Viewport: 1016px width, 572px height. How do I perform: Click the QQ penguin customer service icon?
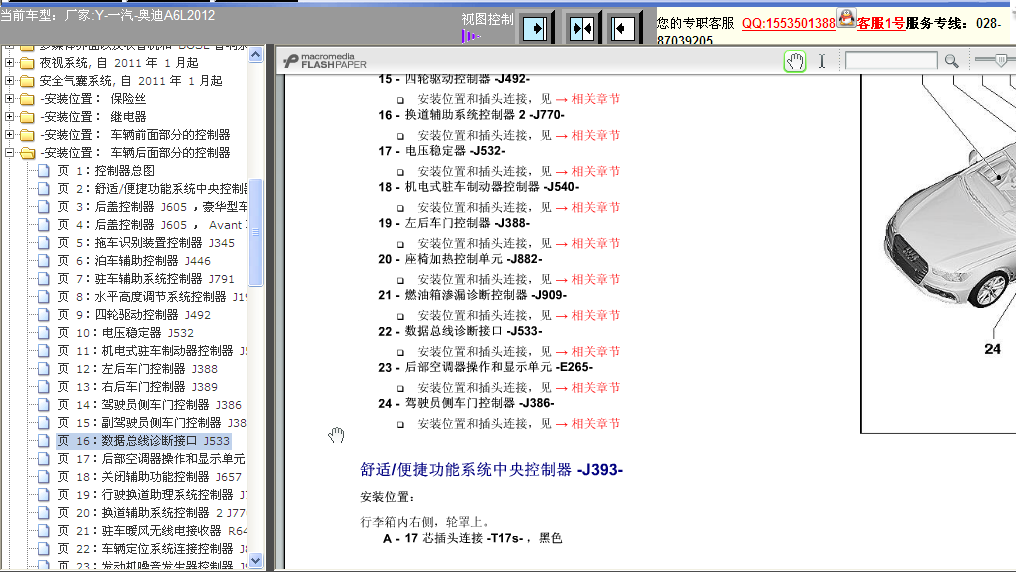click(846, 17)
